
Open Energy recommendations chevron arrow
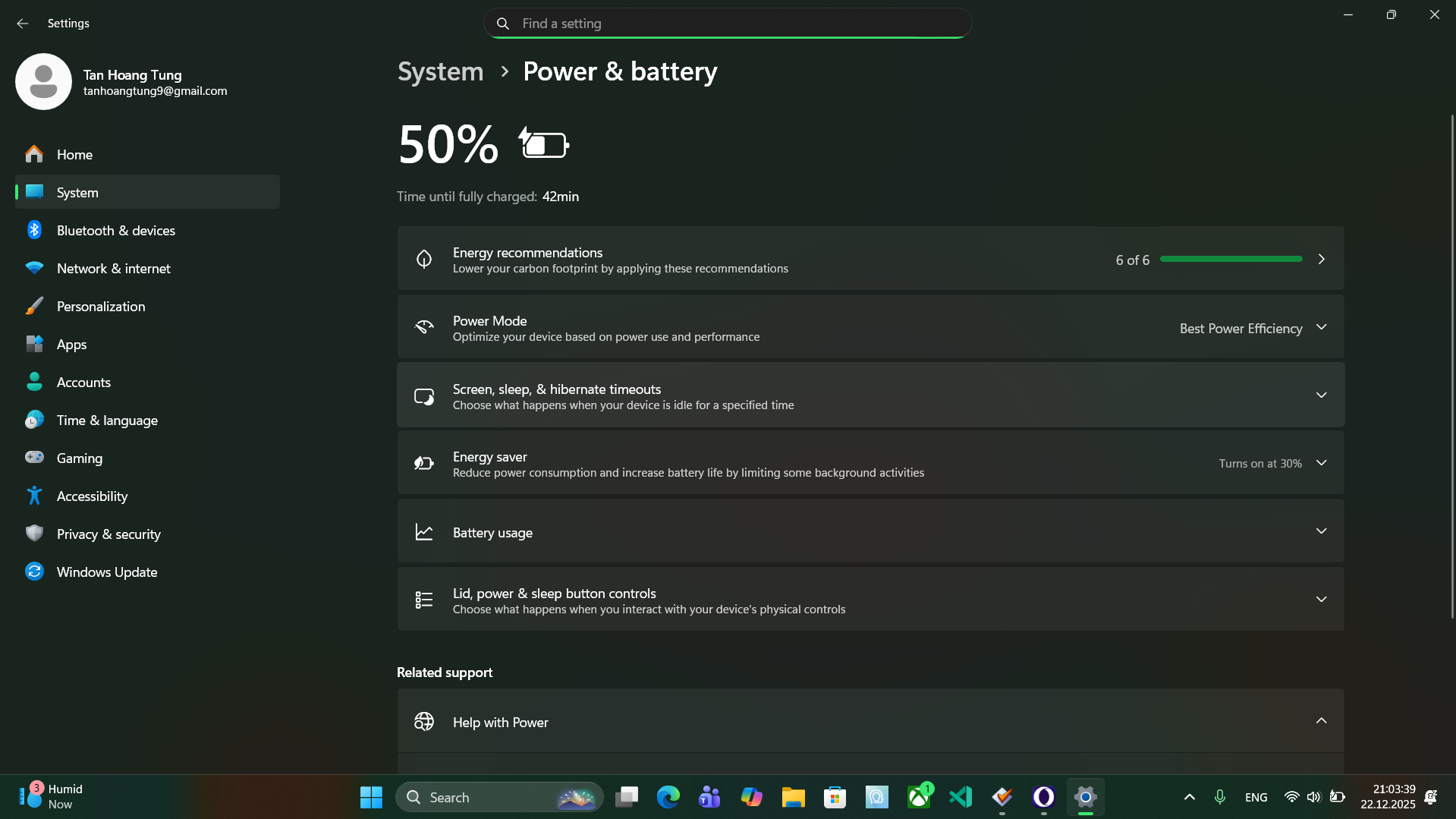point(1321,259)
